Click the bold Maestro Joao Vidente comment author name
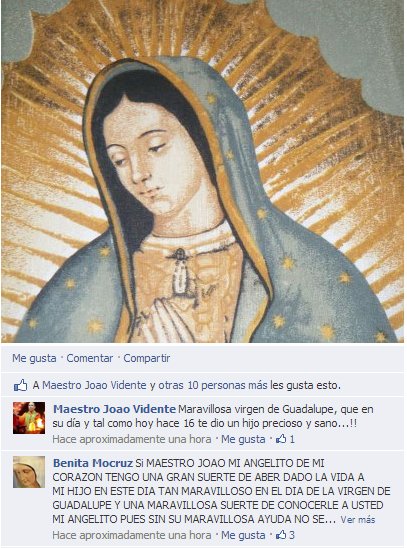407x548 pixels. point(114,409)
